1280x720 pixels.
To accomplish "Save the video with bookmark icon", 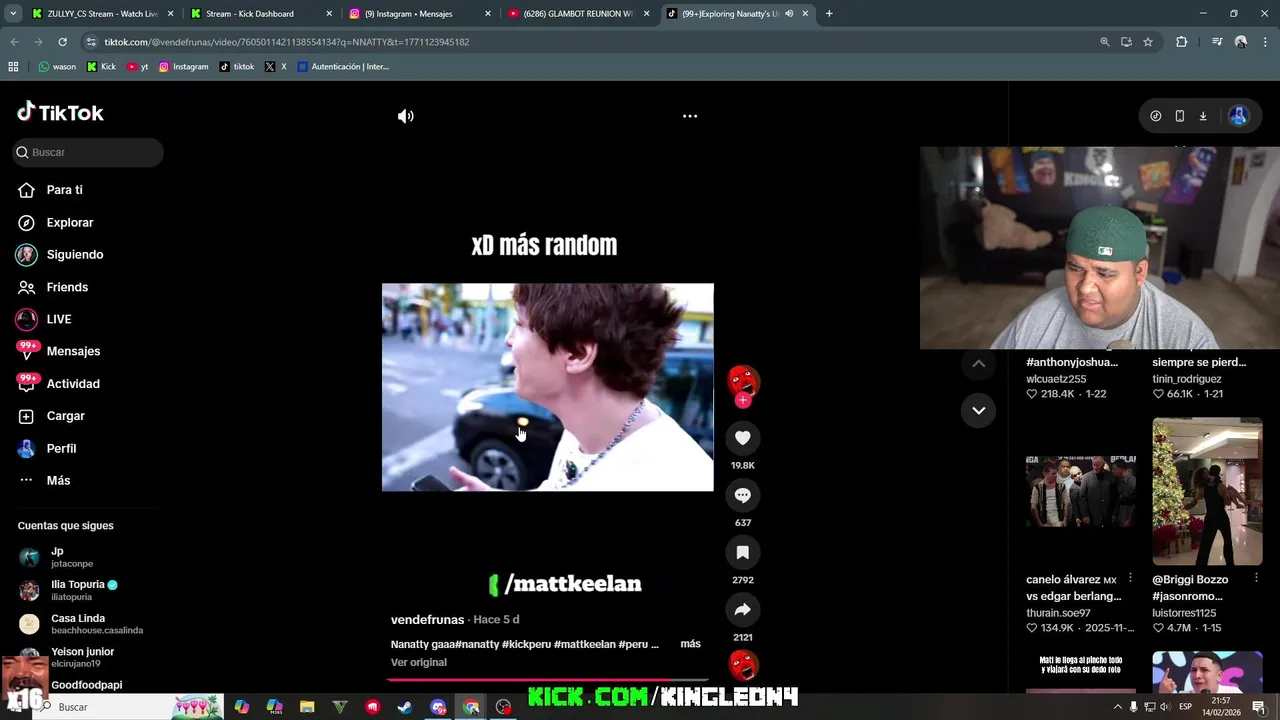I will point(743,552).
